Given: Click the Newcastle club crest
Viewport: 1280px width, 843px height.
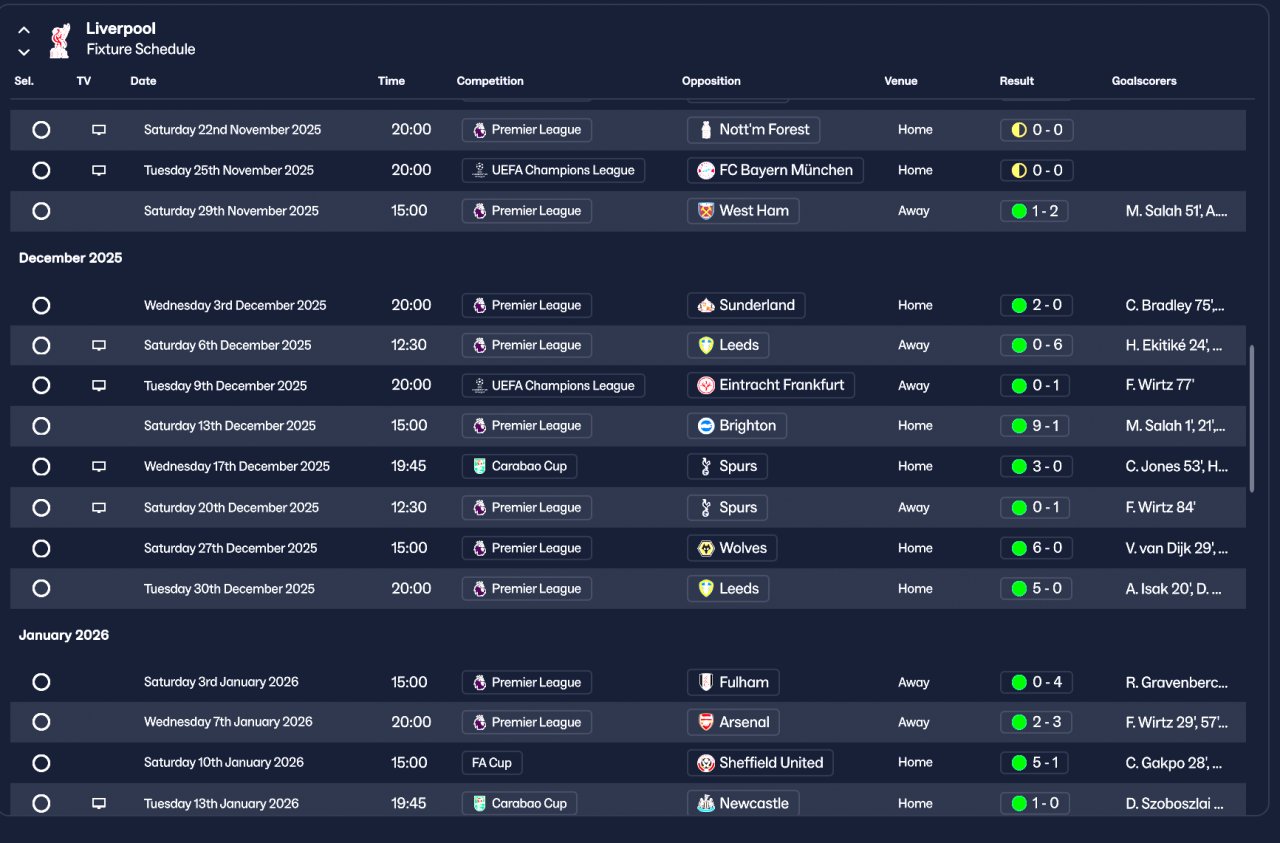Looking at the screenshot, I should pyautogui.click(x=706, y=804).
